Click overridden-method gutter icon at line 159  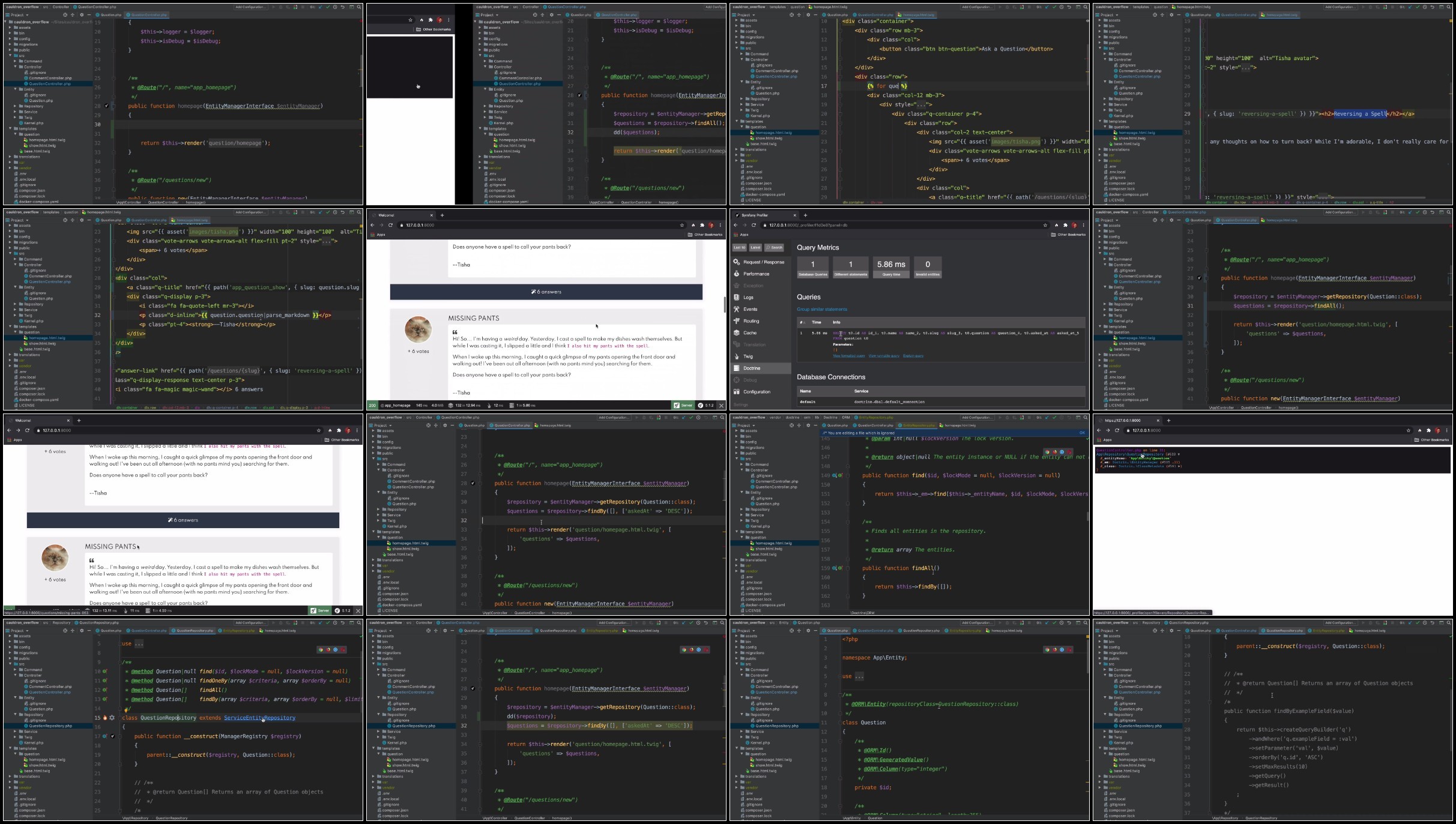tap(835, 568)
